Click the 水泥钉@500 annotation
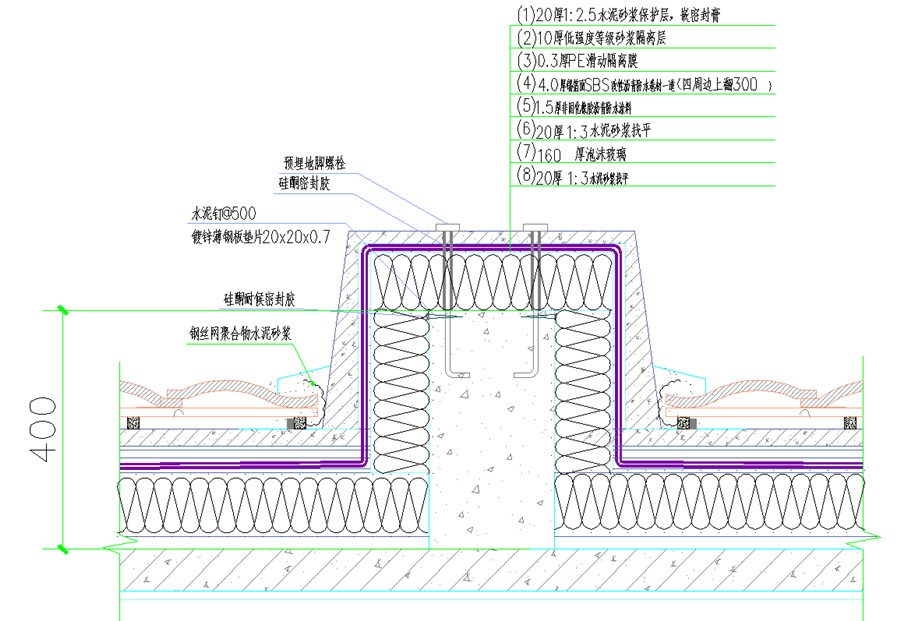Image resolution: width=900 pixels, height=621 pixels. click(224, 214)
